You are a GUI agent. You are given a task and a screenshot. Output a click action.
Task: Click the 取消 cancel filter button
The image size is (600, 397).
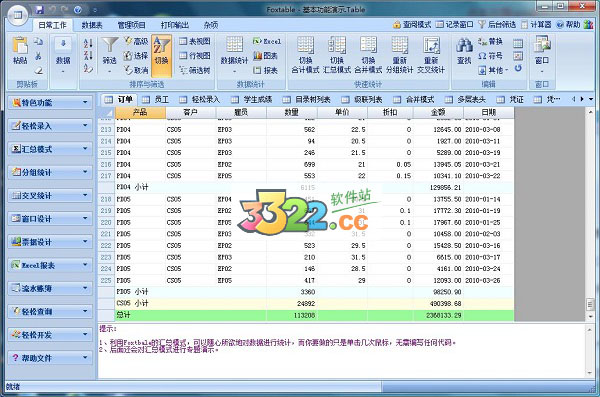tap(136, 70)
